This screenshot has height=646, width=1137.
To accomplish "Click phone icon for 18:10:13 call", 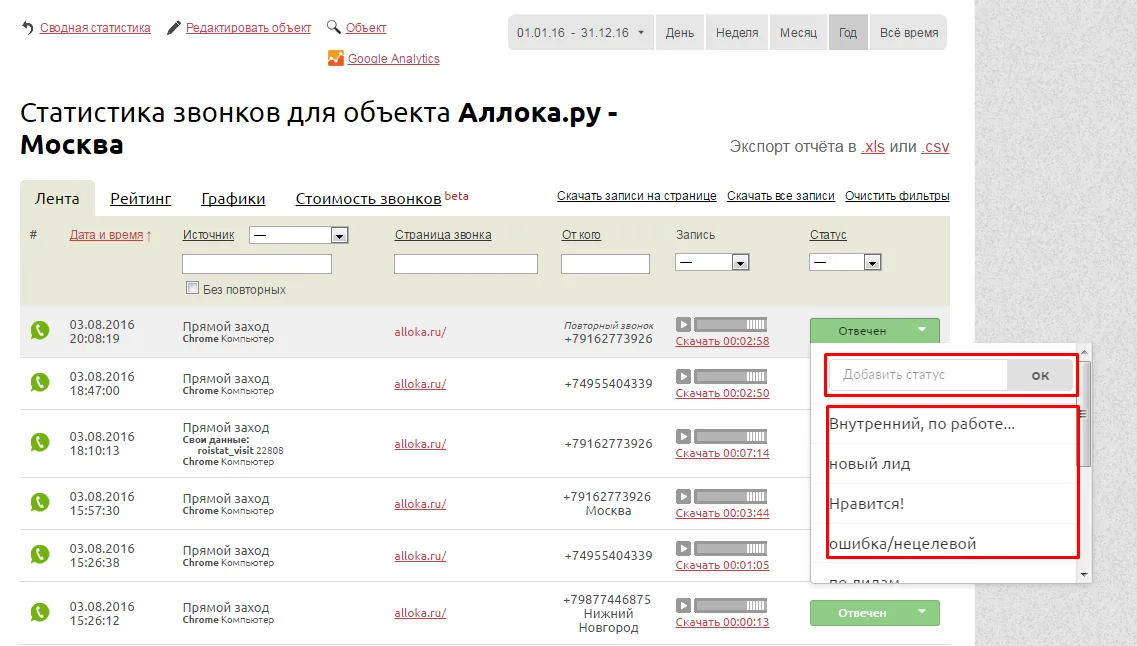I will (40, 442).
